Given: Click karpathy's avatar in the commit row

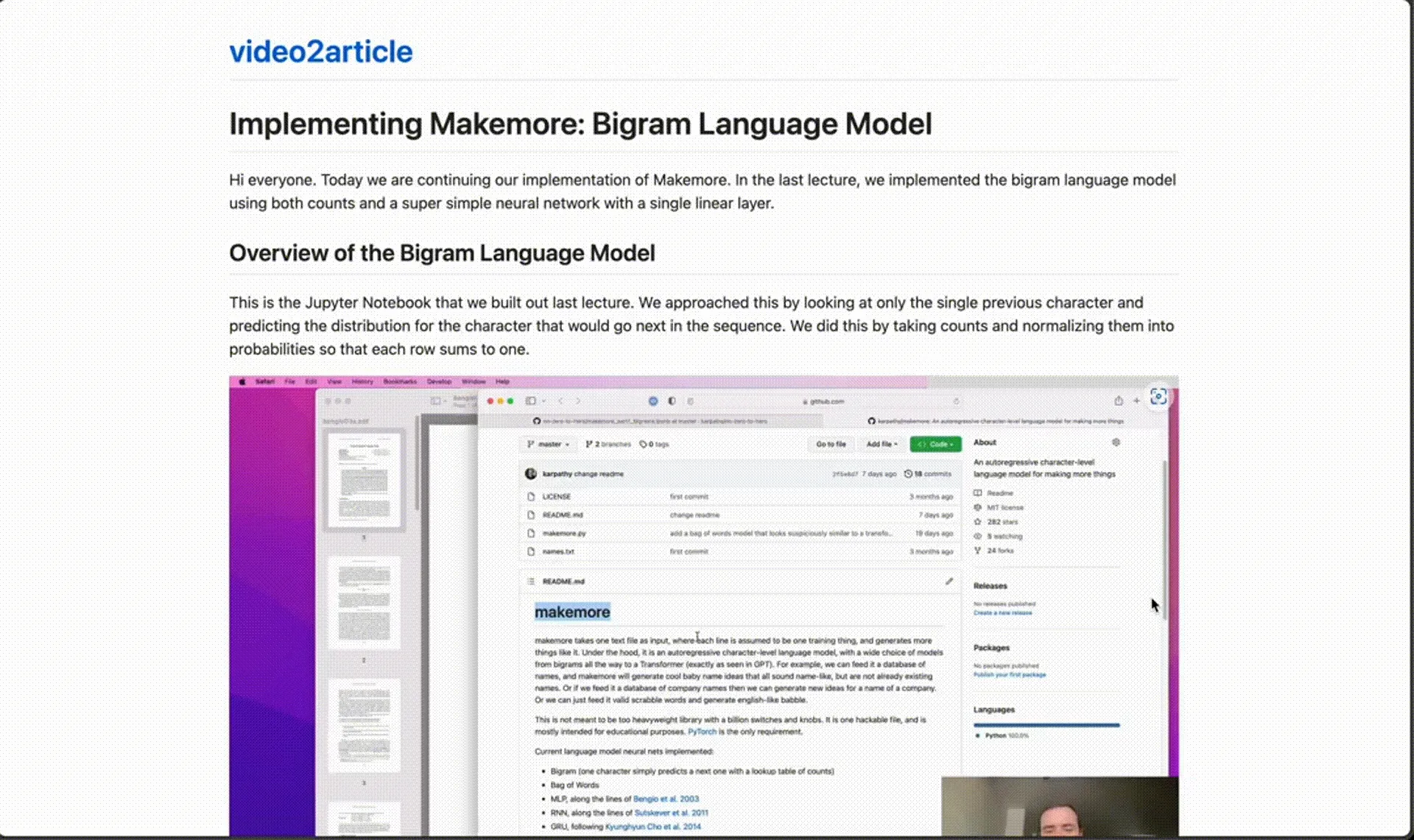Looking at the screenshot, I should click(531, 473).
